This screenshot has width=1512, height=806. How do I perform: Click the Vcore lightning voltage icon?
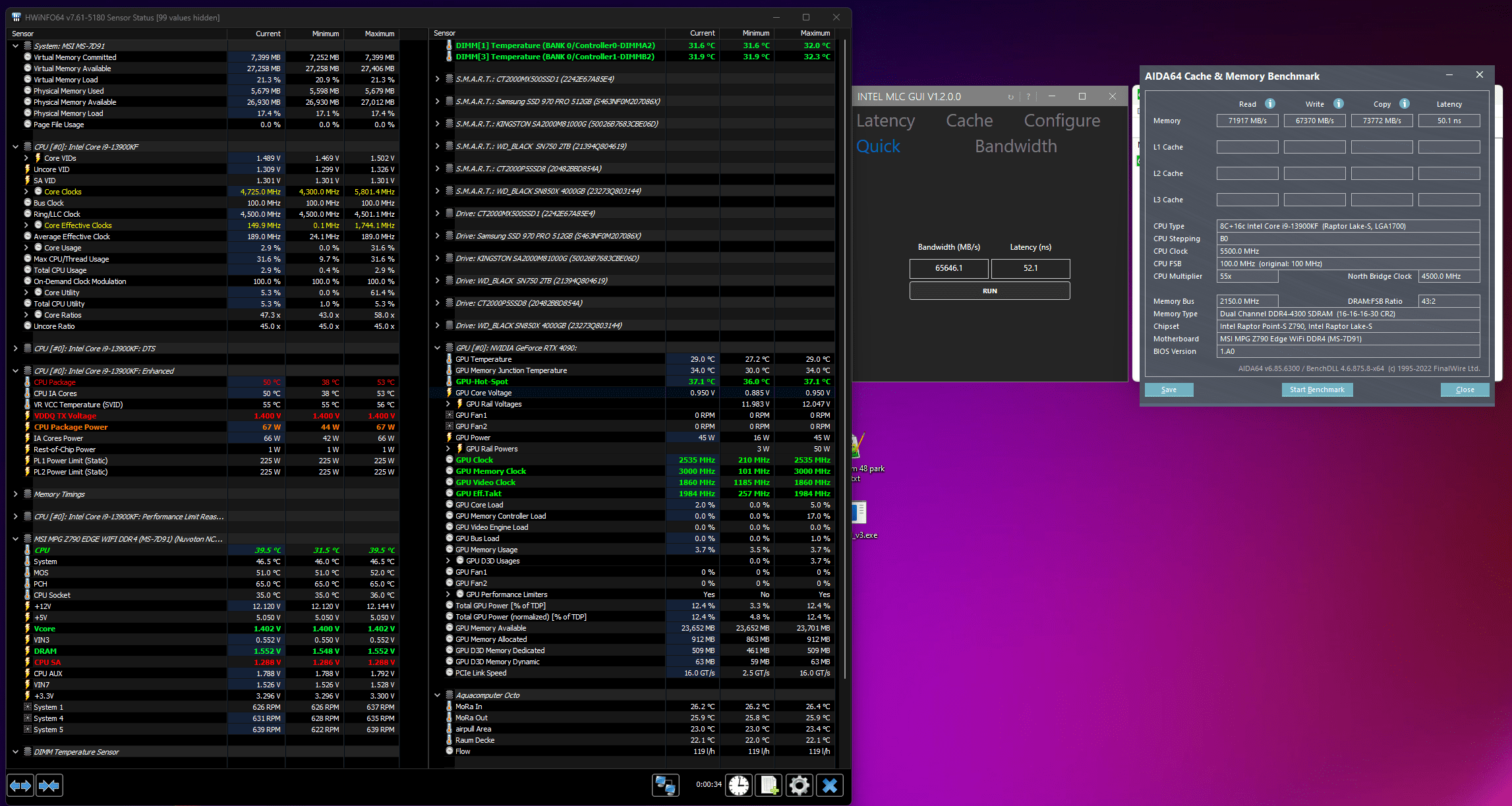point(28,629)
